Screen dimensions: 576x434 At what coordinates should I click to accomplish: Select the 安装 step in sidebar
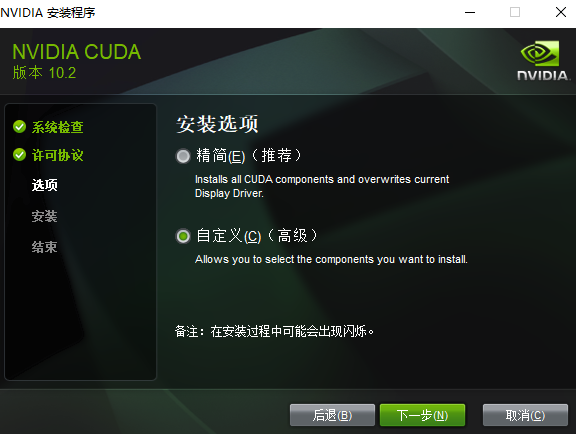click(44, 216)
